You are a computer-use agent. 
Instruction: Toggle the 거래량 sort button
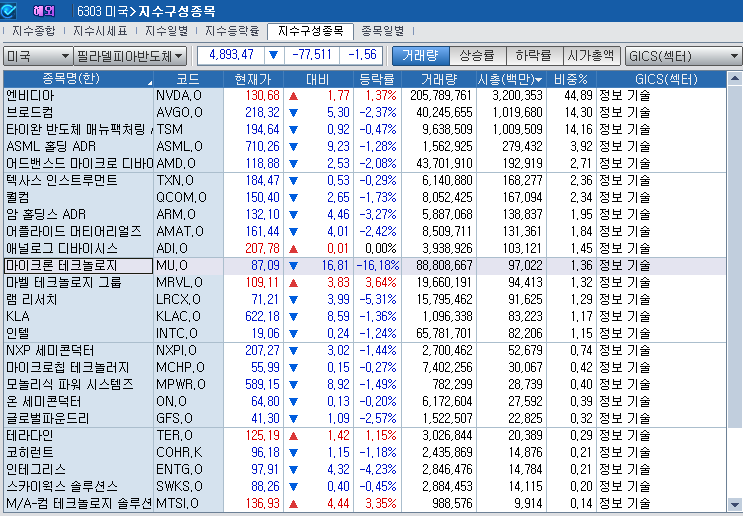(x=421, y=55)
